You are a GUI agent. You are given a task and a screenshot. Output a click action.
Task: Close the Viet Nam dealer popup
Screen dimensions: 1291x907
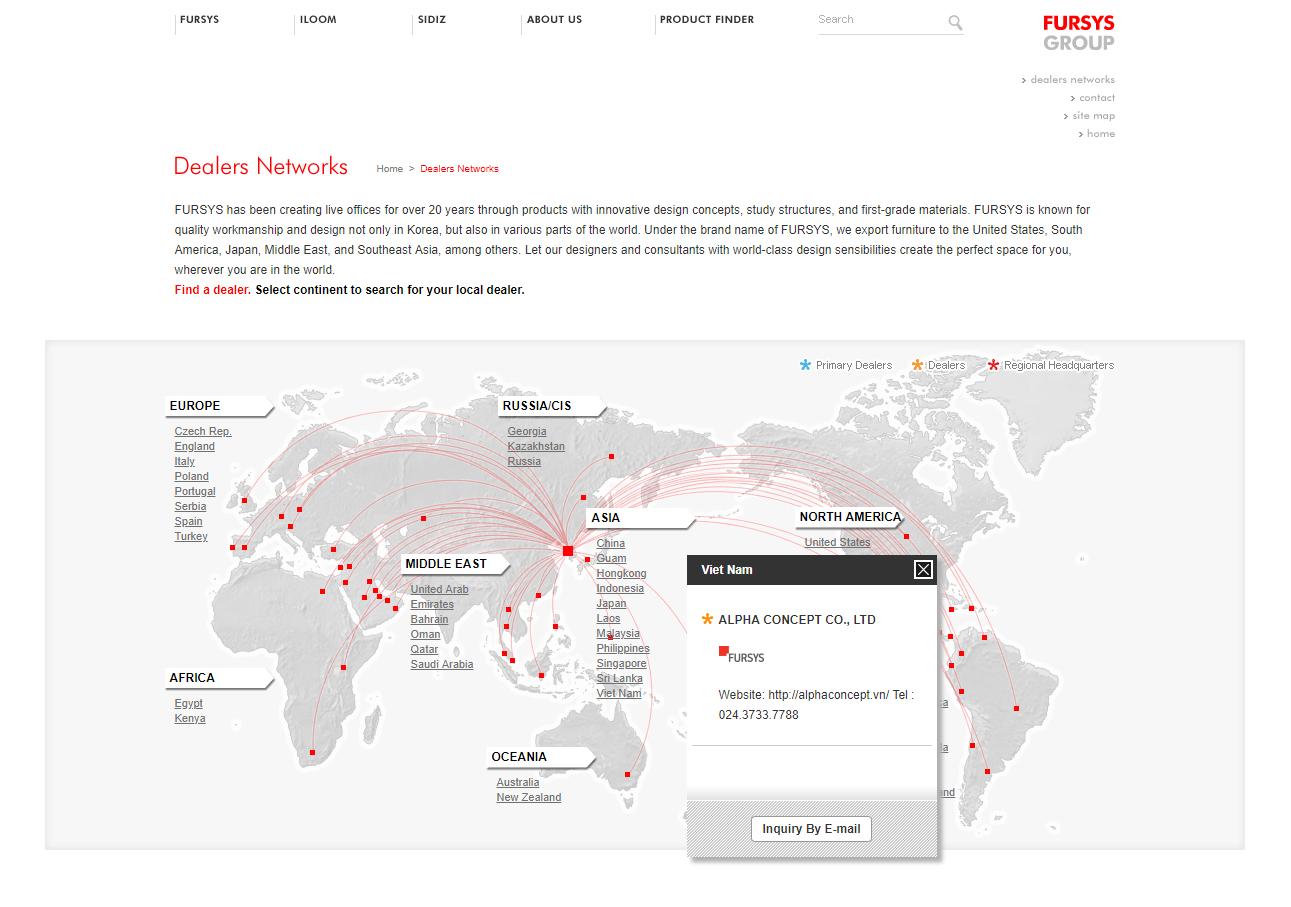[923, 569]
